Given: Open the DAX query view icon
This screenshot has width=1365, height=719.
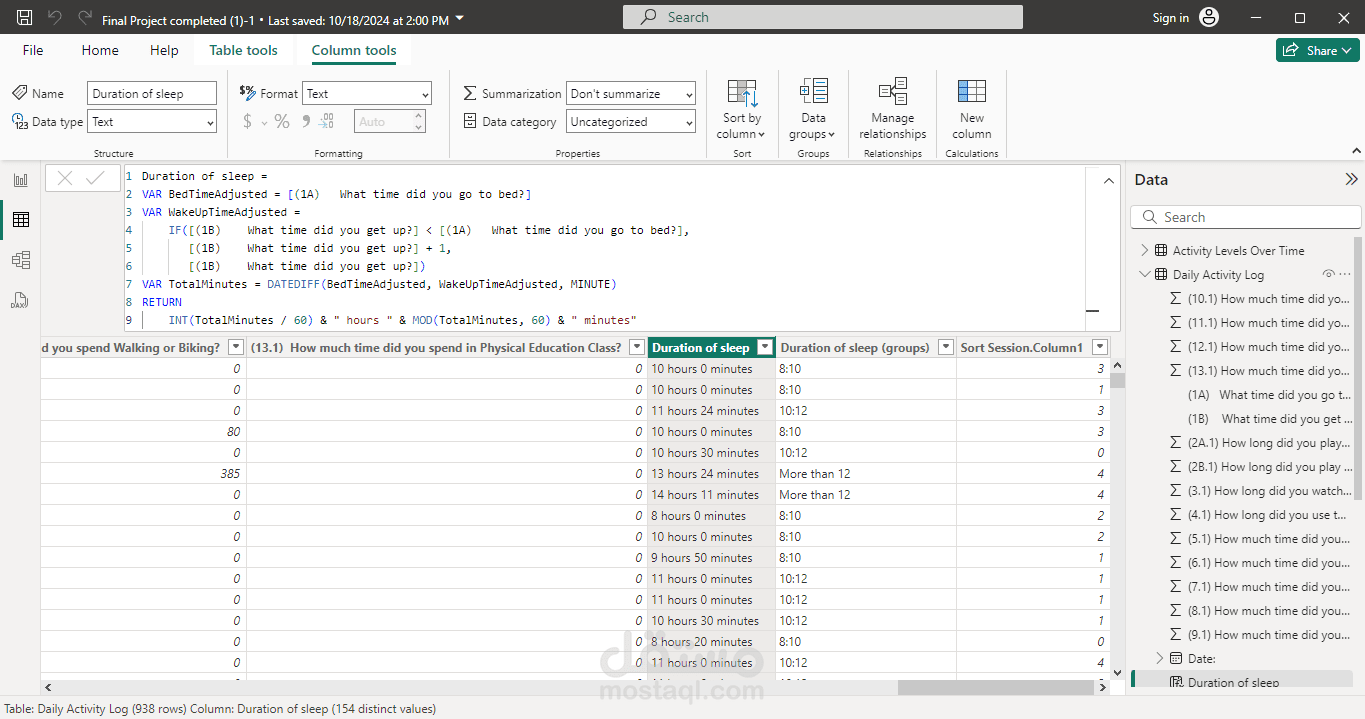Looking at the screenshot, I should 20,299.
